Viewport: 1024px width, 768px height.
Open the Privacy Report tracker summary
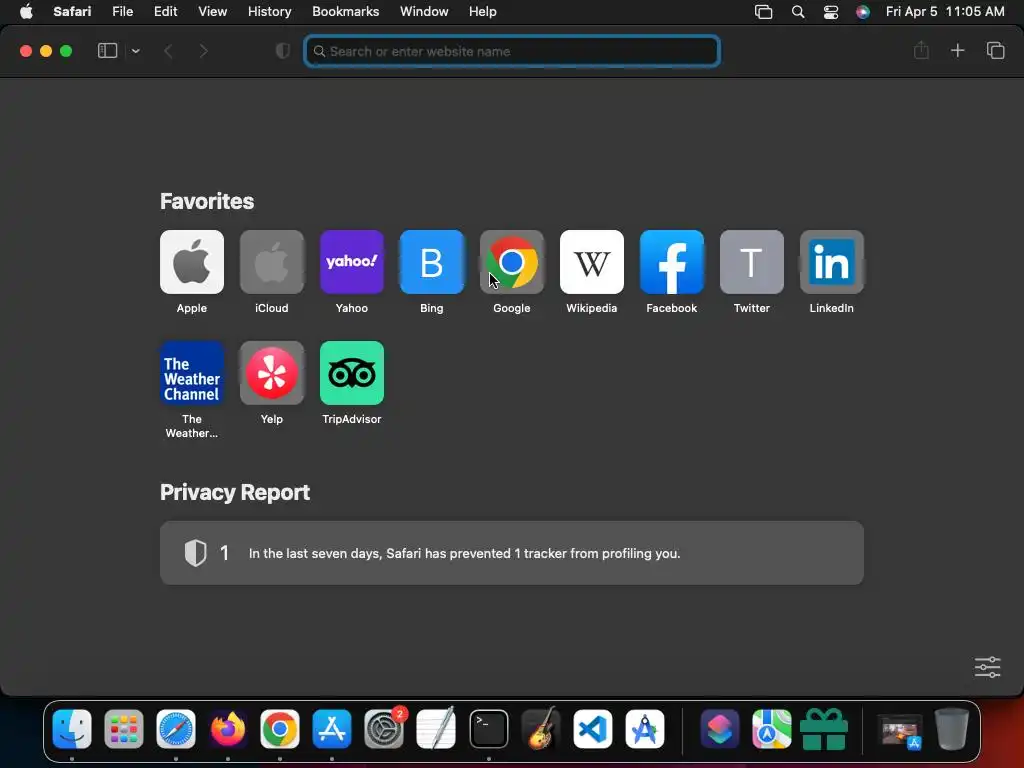pyautogui.click(x=511, y=552)
